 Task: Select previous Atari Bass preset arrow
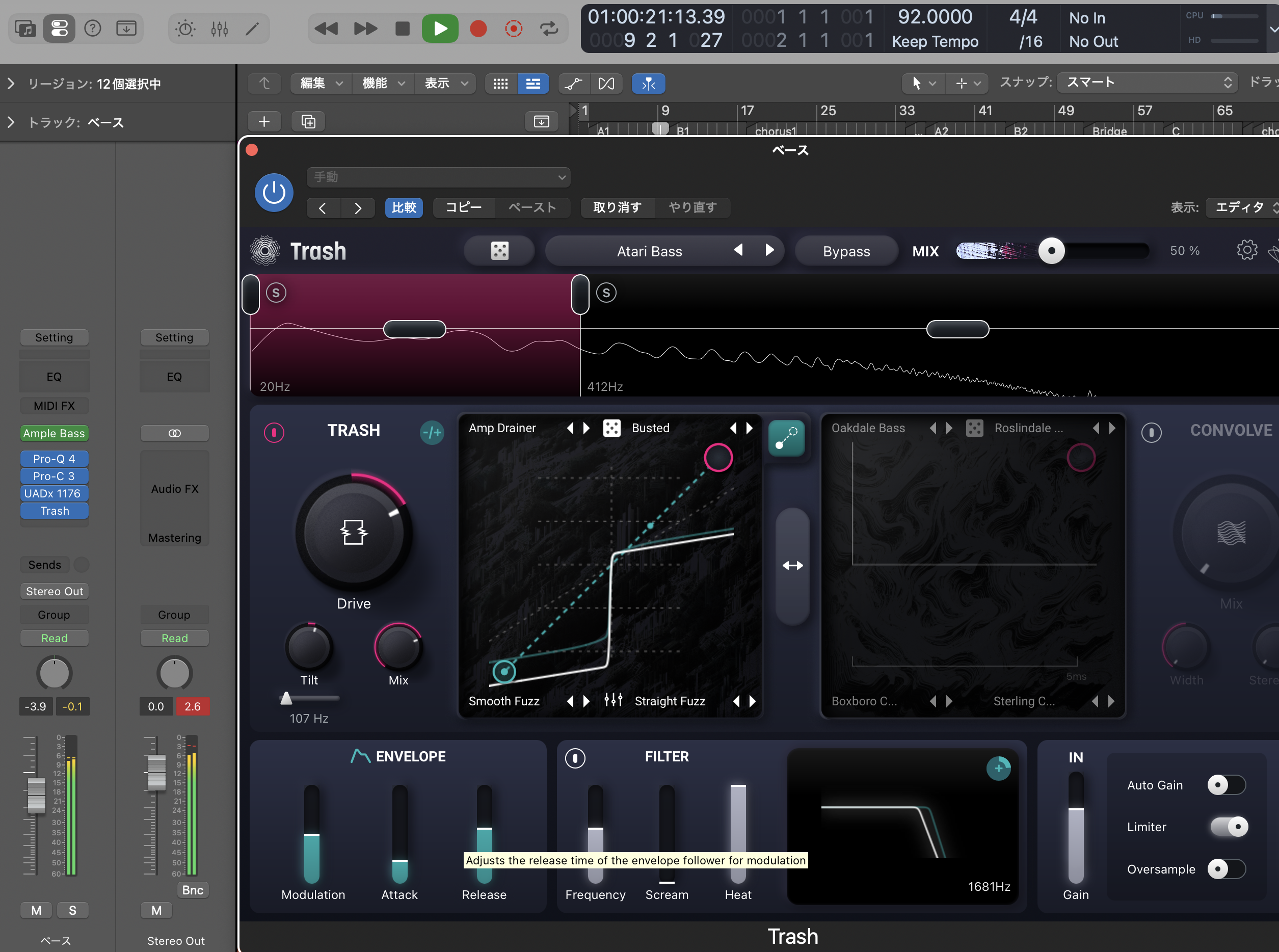pos(738,250)
